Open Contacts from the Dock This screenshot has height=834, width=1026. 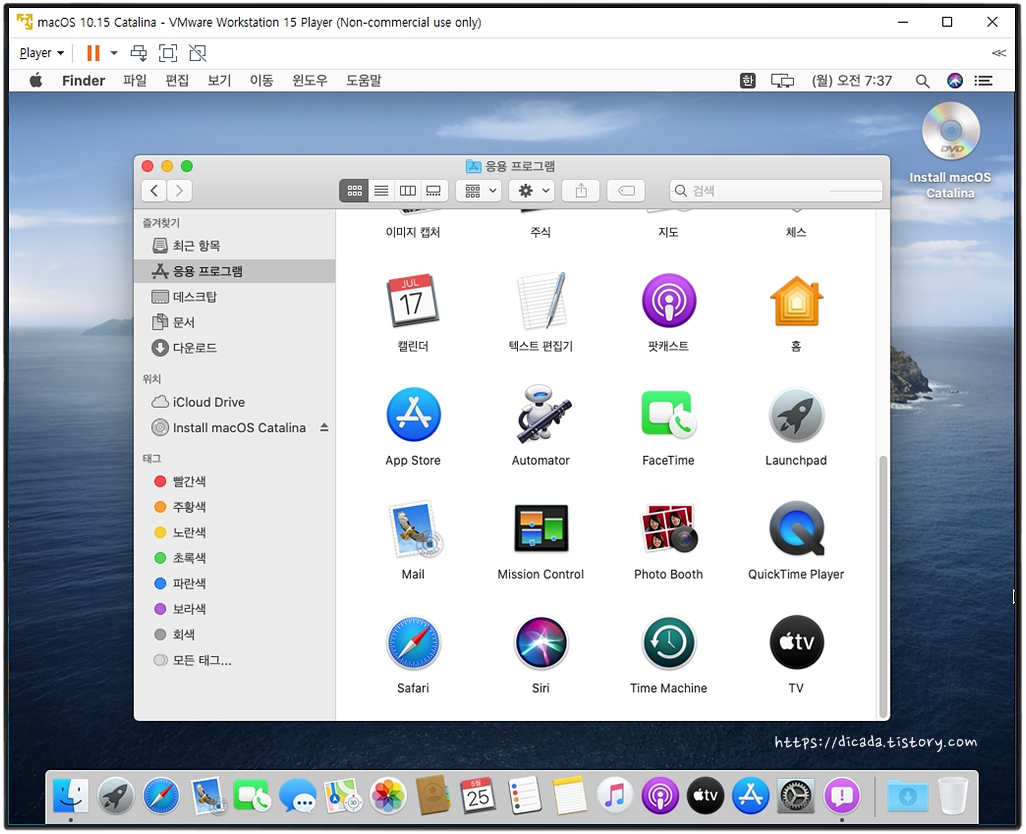433,795
